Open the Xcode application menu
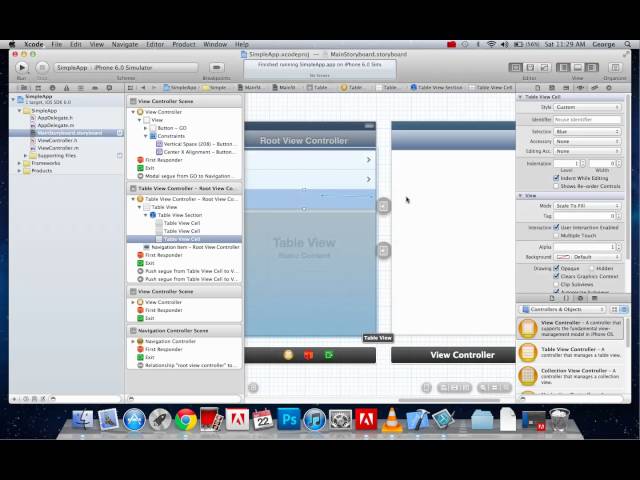Viewport: 640px width, 480px height. [33, 44]
